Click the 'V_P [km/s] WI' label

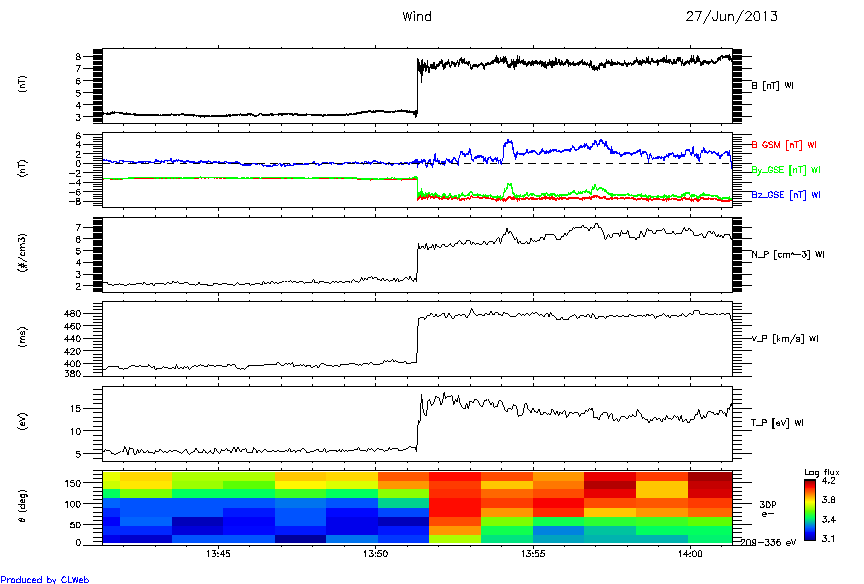(x=785, y=338)
